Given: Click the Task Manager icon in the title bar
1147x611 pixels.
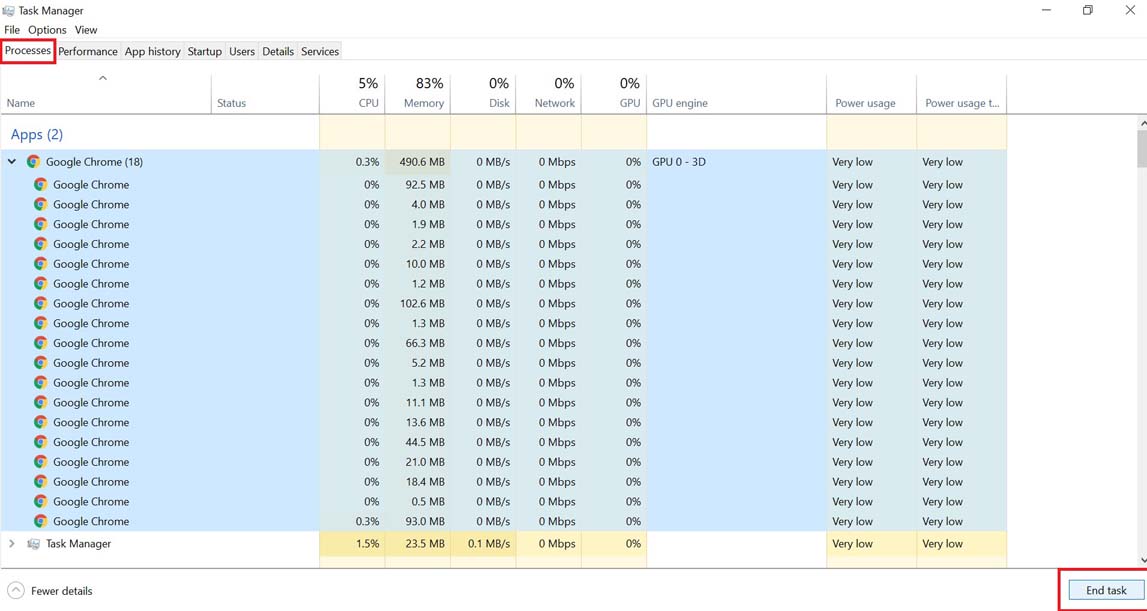Looking at the screenshot, I should click(9, 10).
